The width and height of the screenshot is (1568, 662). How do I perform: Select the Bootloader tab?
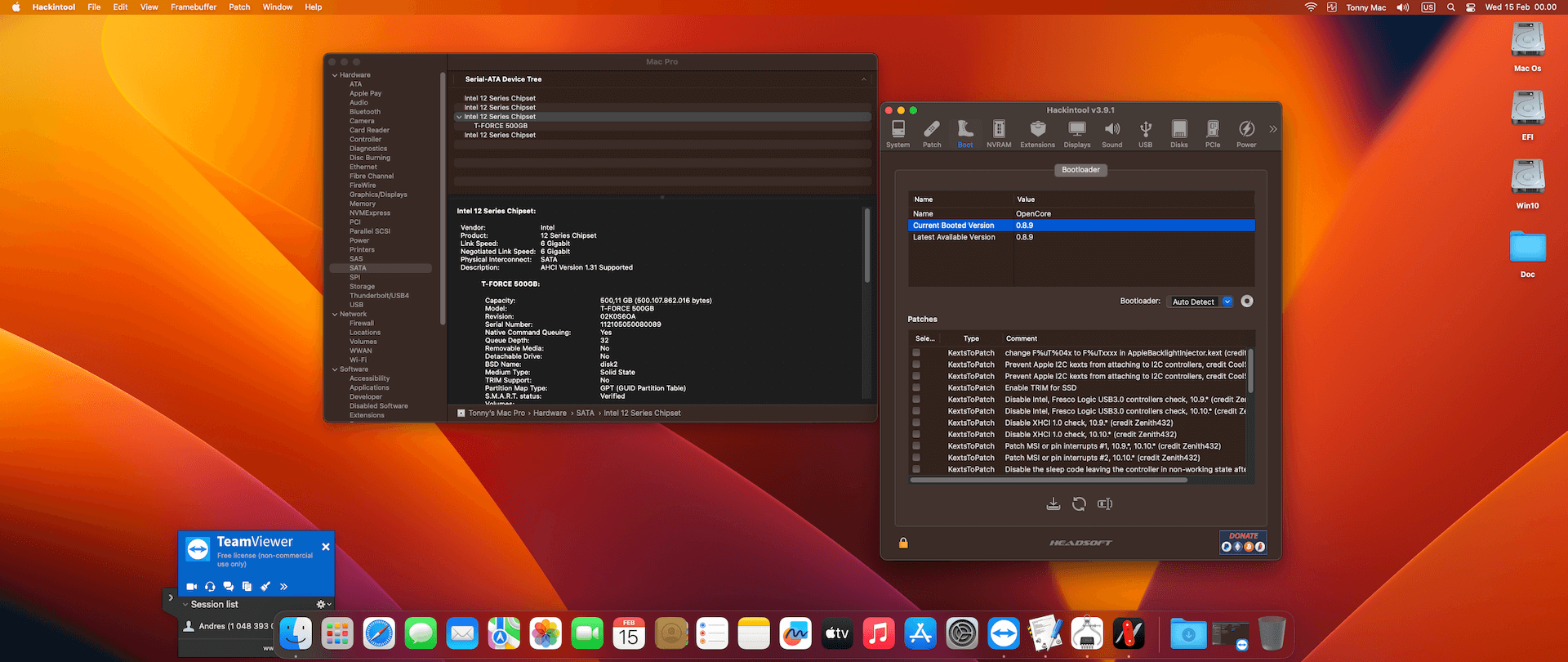[1080, 170]
